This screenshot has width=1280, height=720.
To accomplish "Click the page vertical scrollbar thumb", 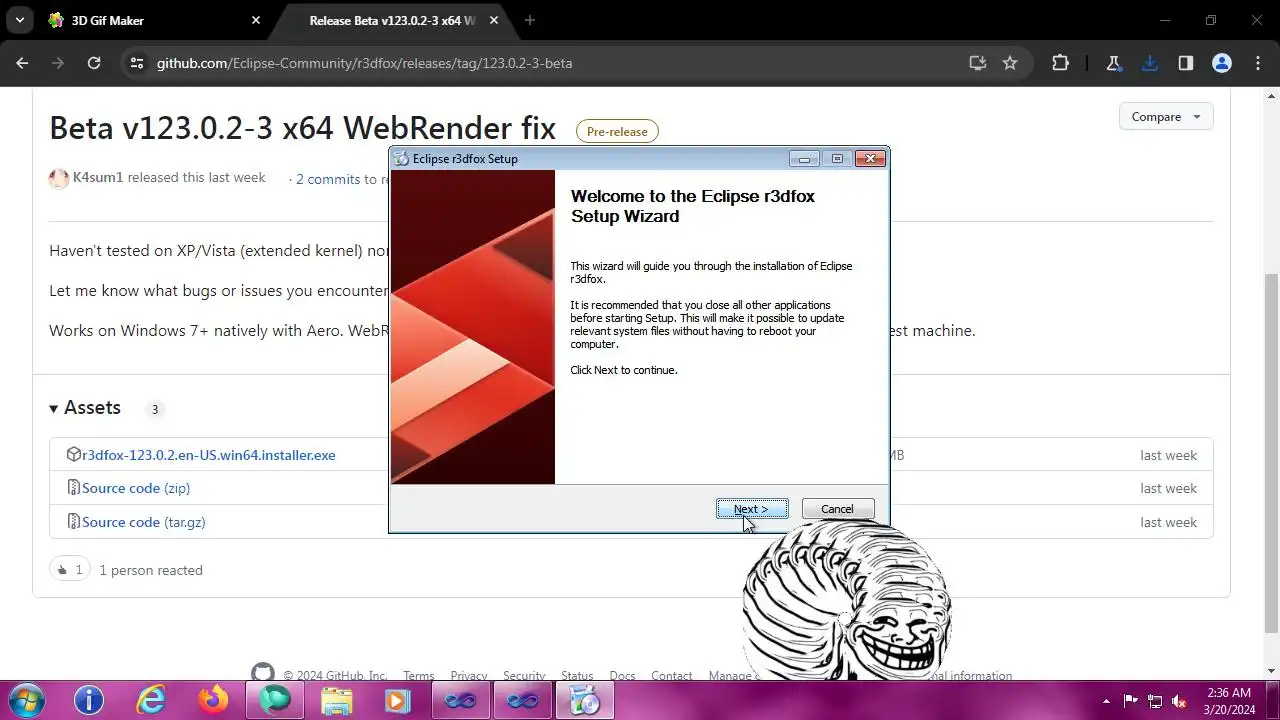I will pos(1271,453).
